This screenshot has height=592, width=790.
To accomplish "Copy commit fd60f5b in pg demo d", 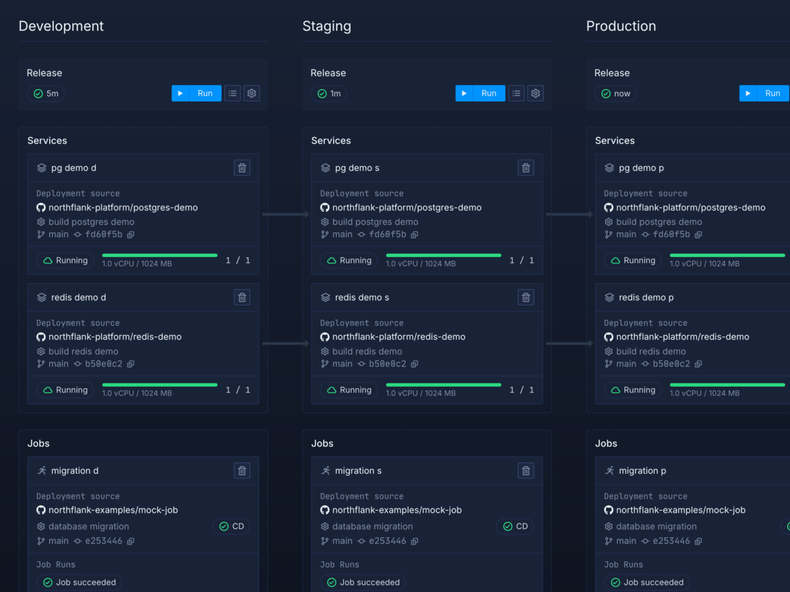I will click(131, 235).
